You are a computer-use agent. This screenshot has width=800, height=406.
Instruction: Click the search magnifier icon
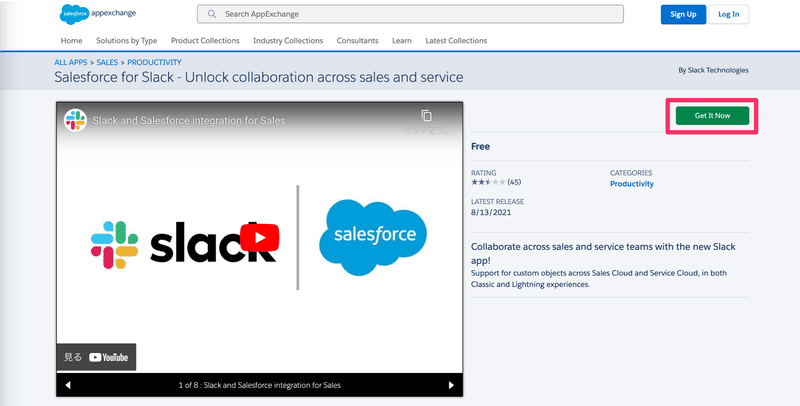212,14
